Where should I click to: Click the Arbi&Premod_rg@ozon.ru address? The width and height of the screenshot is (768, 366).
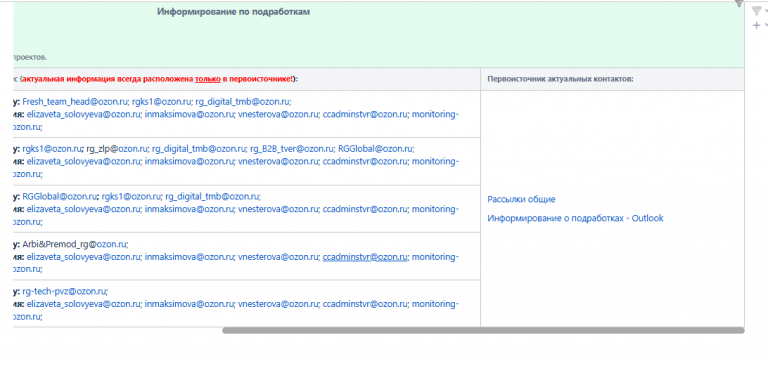[x=74, y=244]
